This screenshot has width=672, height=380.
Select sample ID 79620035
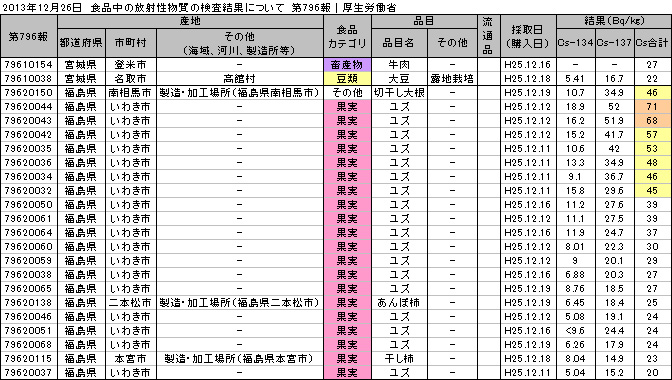tap(28, 149)
